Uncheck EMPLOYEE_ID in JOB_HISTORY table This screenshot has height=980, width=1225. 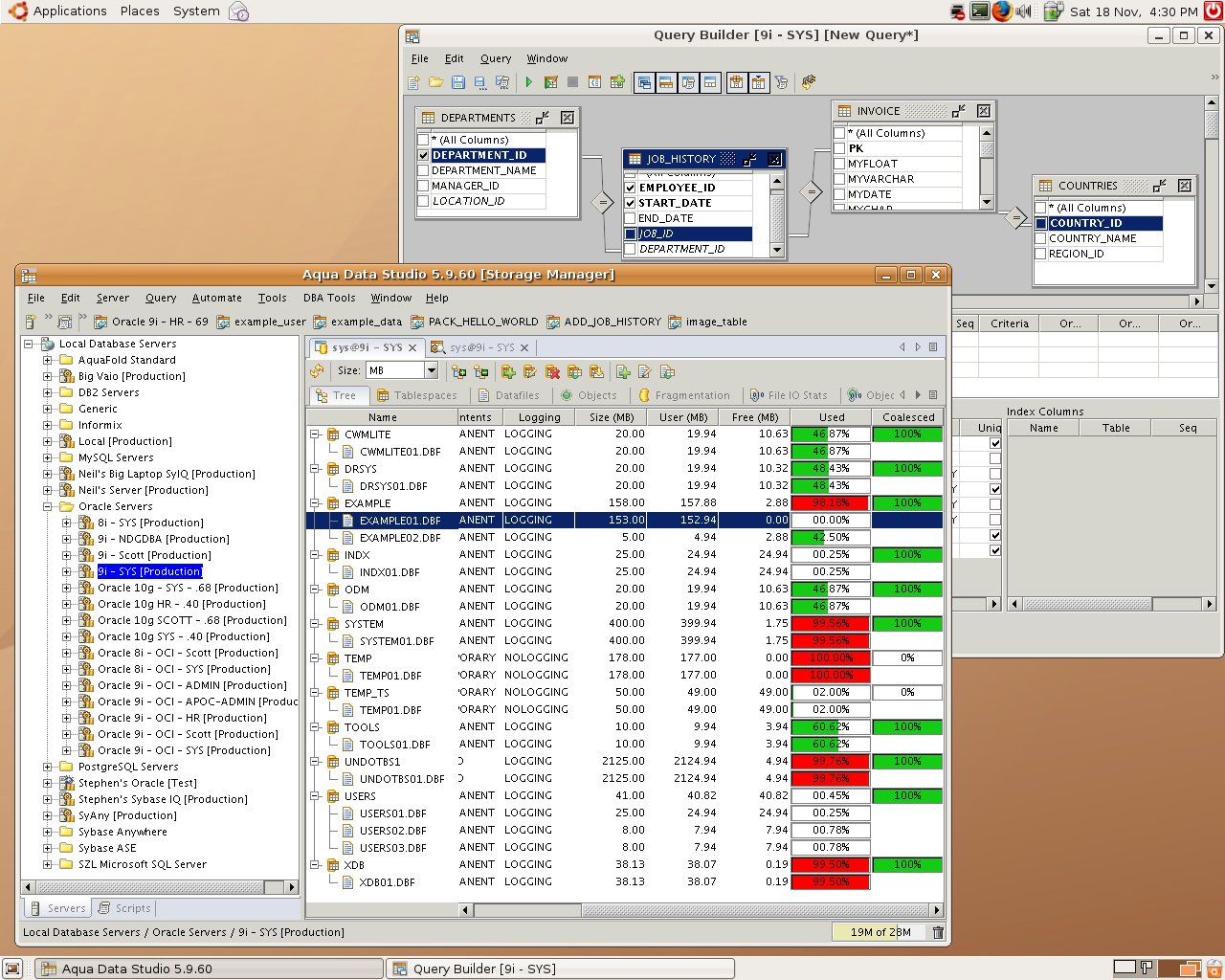630,188
